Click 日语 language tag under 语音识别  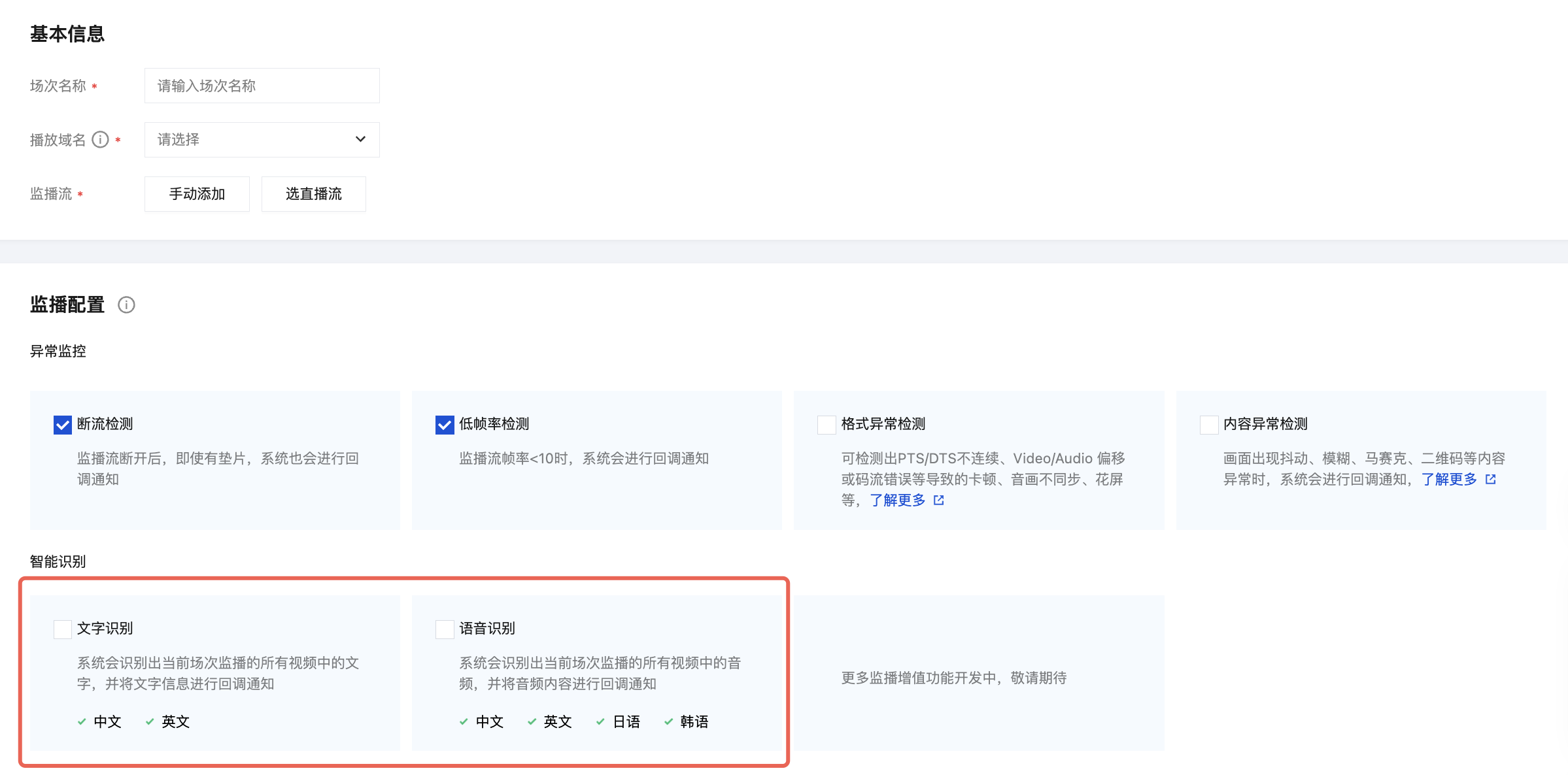point(626,721)
